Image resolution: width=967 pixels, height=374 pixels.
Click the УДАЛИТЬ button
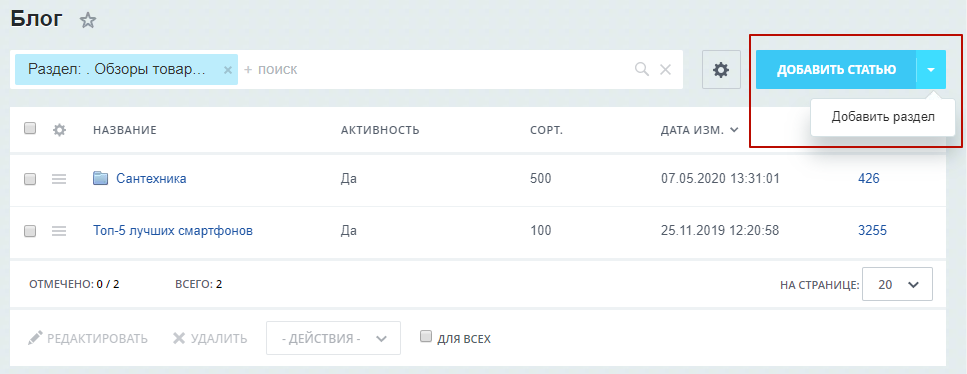[x=210, y=338]
